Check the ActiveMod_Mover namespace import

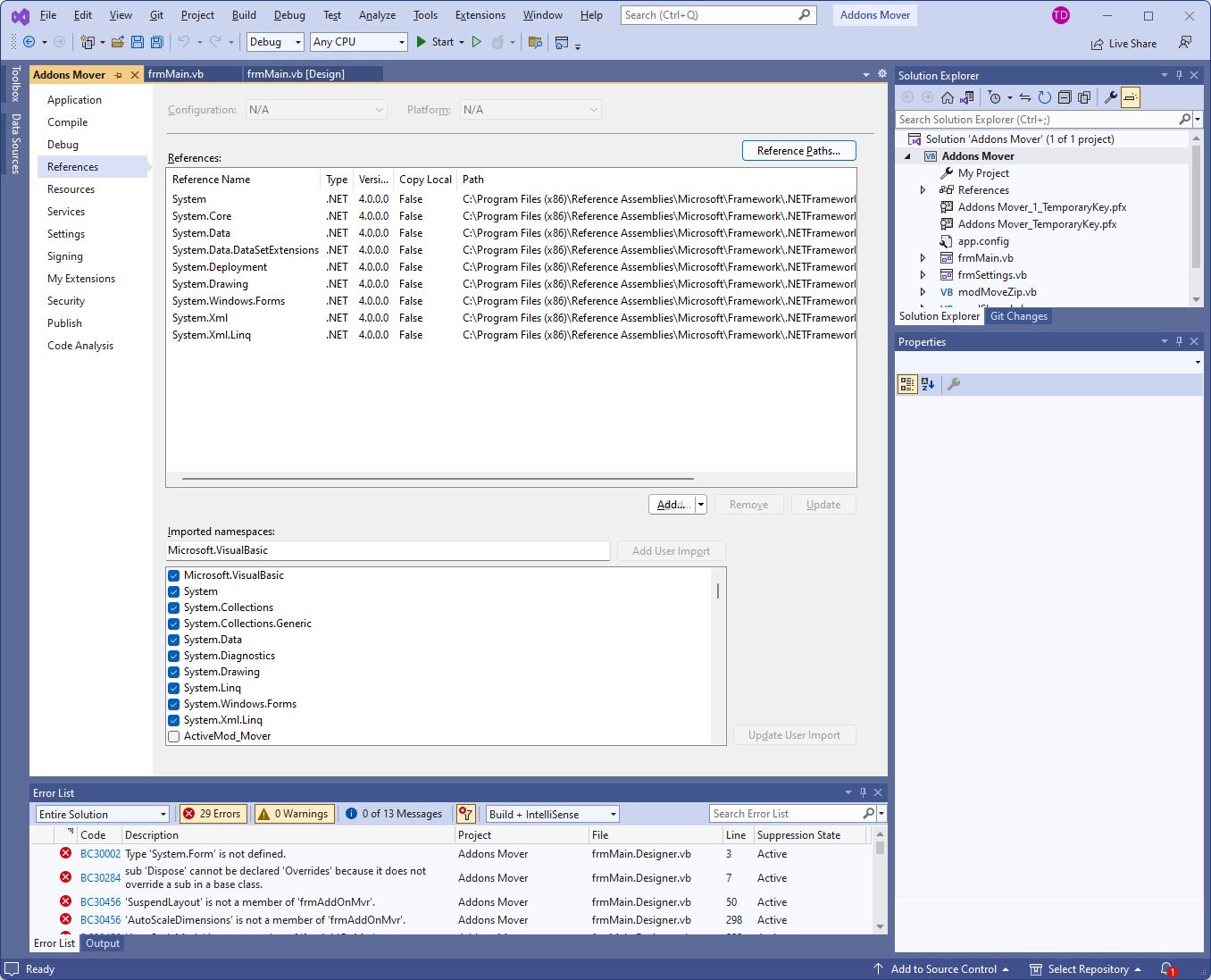coord(174,736)
